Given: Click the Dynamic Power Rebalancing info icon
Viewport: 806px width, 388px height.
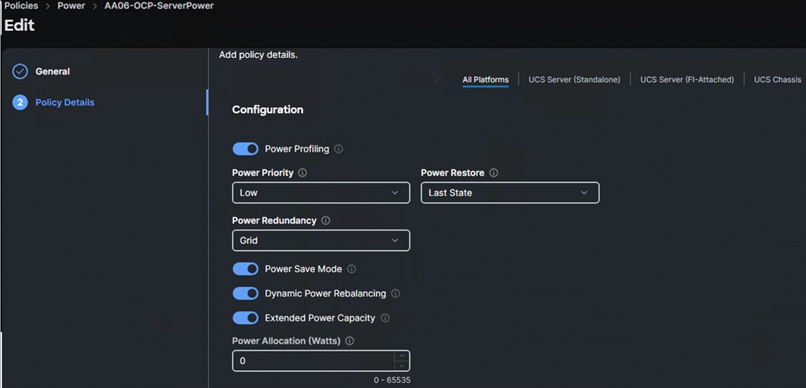Looking at the screenshot, I should [395, 293].
